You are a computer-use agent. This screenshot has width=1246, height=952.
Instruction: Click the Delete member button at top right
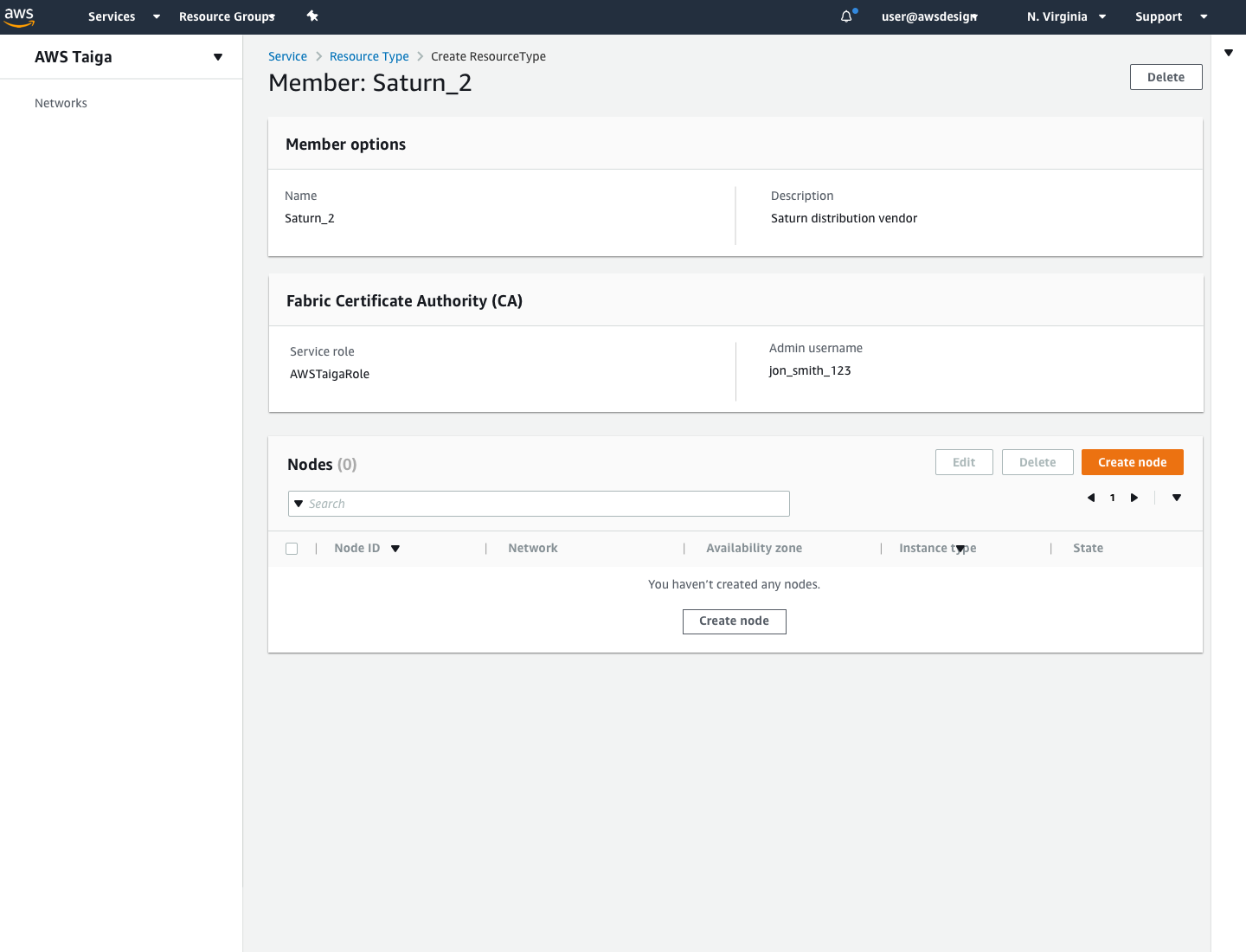[1166, 77]
